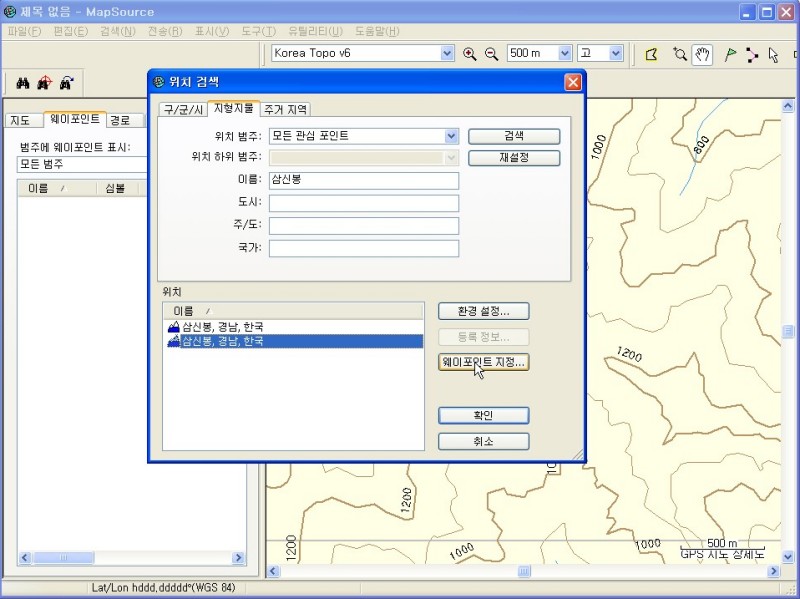Click the recently found places binoculars icon
This screenshot has height=599, width=800.
coord(66,83)
